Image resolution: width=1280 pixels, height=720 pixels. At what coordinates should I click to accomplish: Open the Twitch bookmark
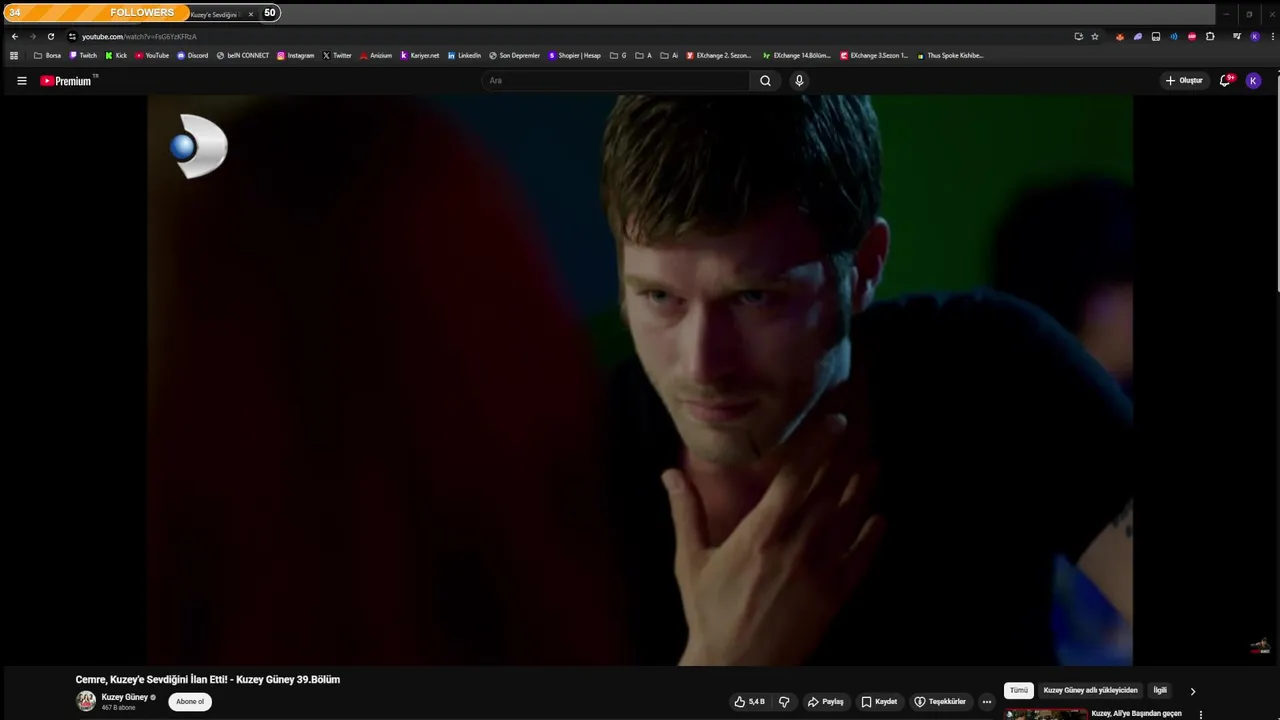click(83, 56)
